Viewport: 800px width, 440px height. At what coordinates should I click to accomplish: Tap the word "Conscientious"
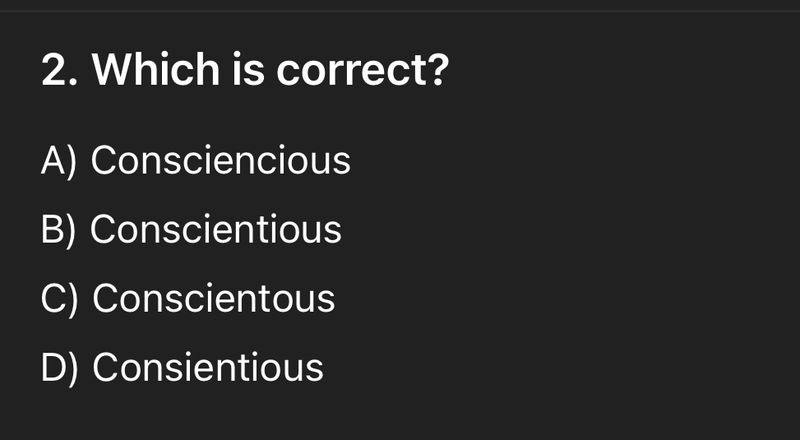216,230
